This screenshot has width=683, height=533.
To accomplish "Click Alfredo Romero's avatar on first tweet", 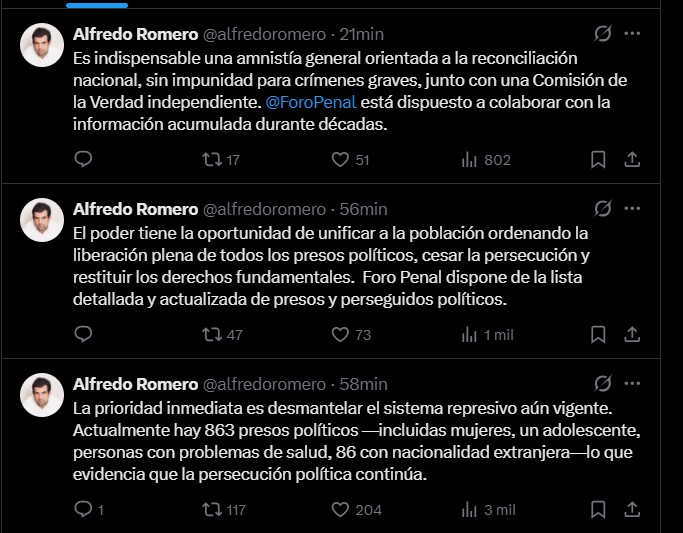I will click(42, 46).
